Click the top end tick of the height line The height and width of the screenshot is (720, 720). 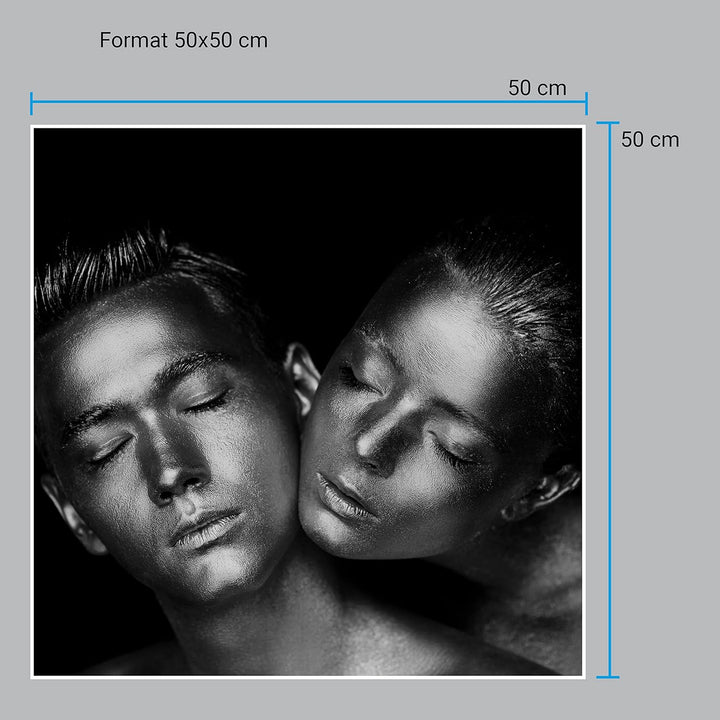coord(608,123)
